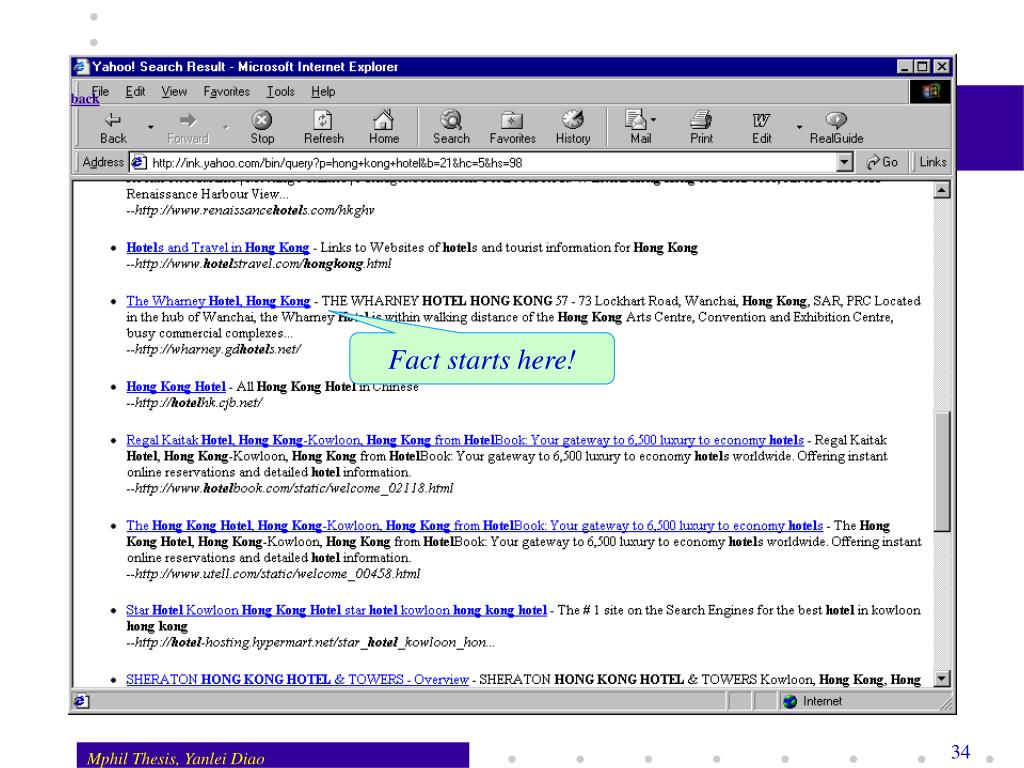Click the Internet Explorer title bar icon

[x=81, y=67]
